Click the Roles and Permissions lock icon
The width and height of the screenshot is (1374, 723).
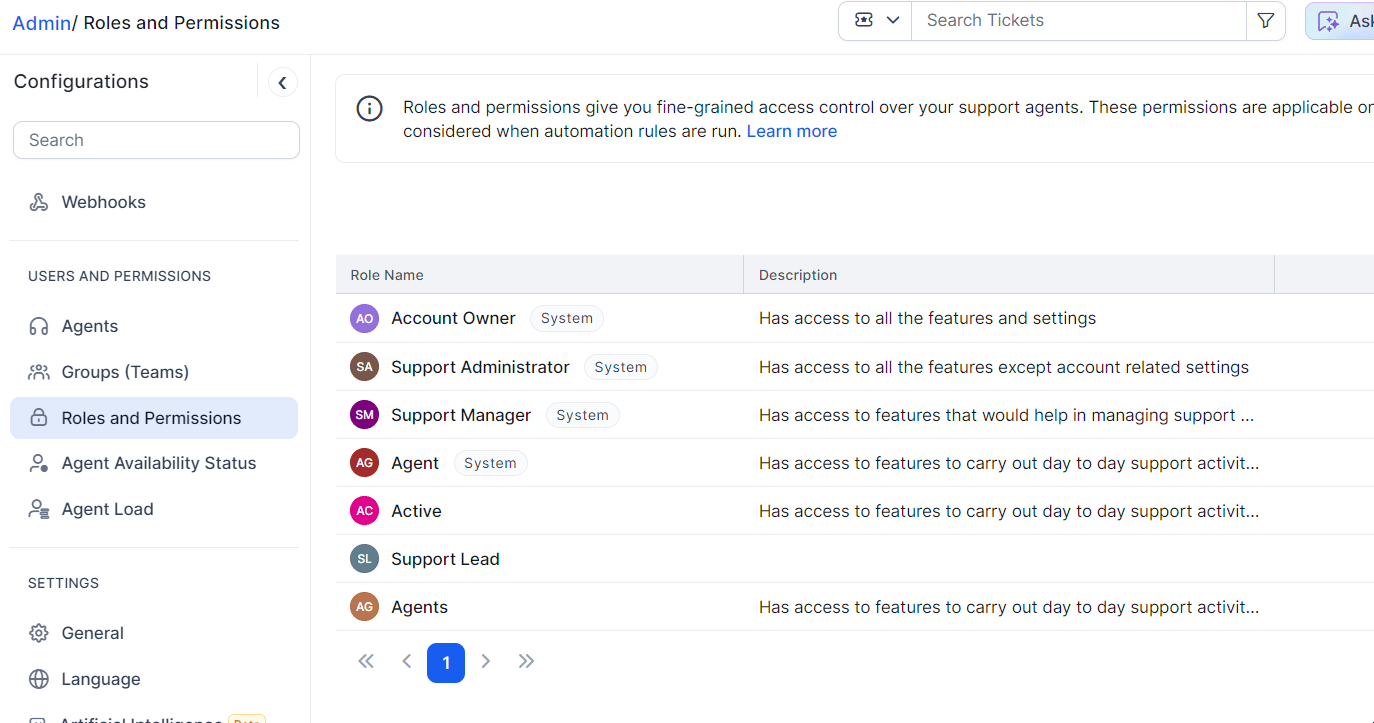39,418
